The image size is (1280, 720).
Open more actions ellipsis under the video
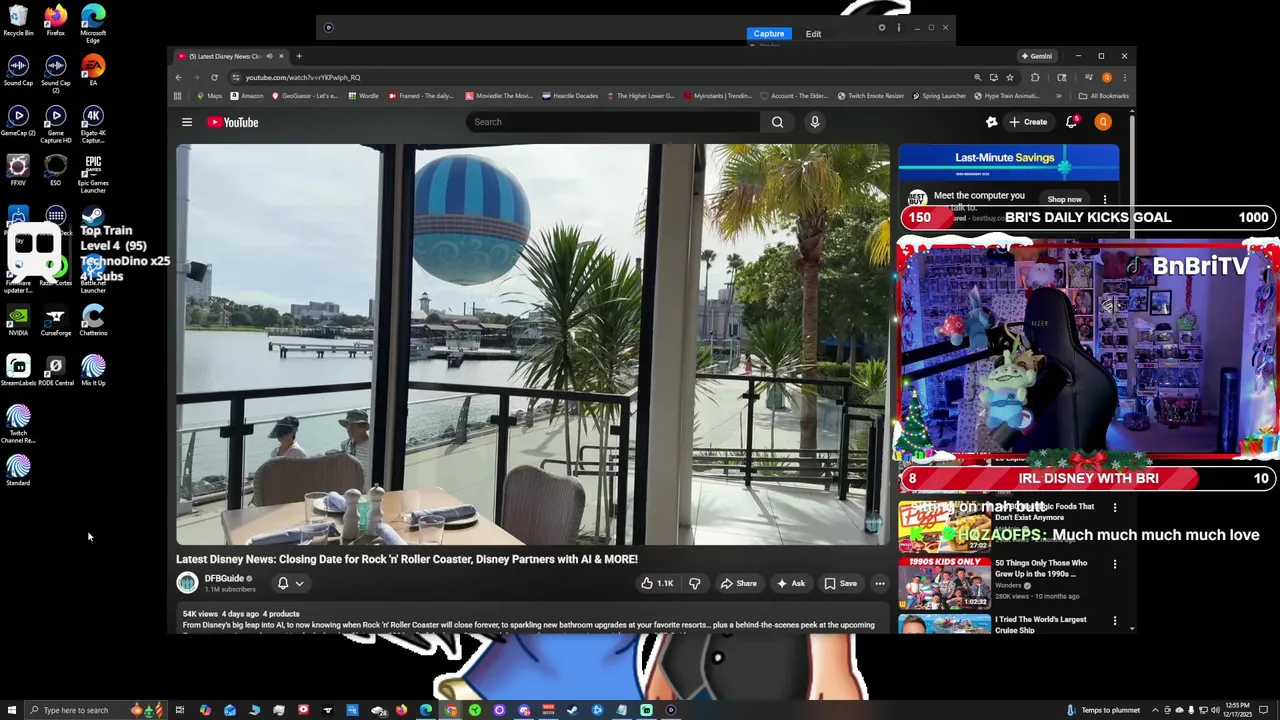tap(880, 583)
